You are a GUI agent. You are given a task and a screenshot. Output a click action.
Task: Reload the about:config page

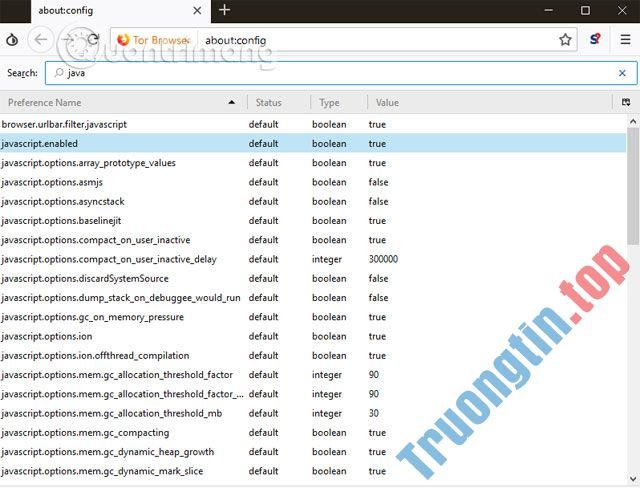coord(92,40)
